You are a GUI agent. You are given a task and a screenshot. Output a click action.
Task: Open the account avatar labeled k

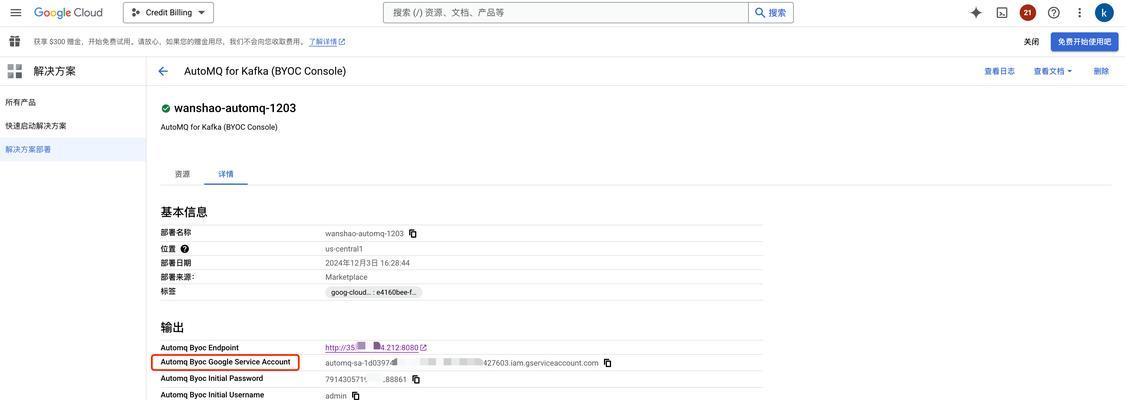pyautogui.click(x=1103, y=13)
